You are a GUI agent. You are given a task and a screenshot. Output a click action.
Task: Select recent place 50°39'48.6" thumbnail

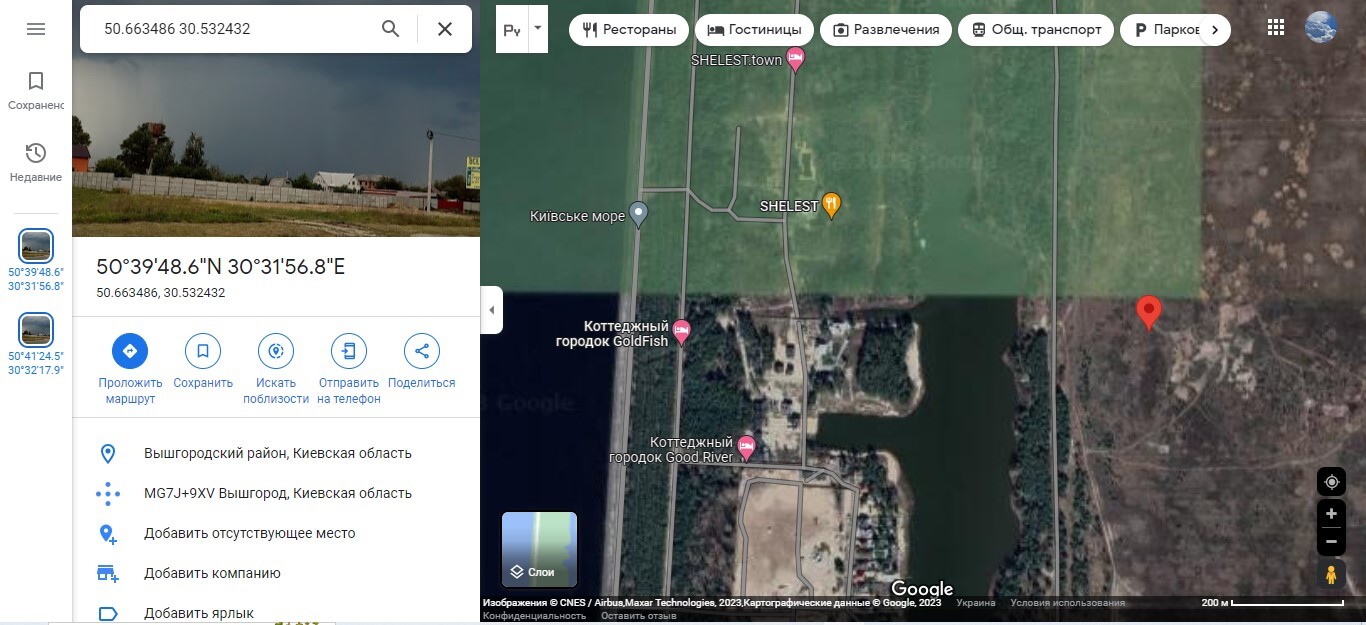point(36,246)
